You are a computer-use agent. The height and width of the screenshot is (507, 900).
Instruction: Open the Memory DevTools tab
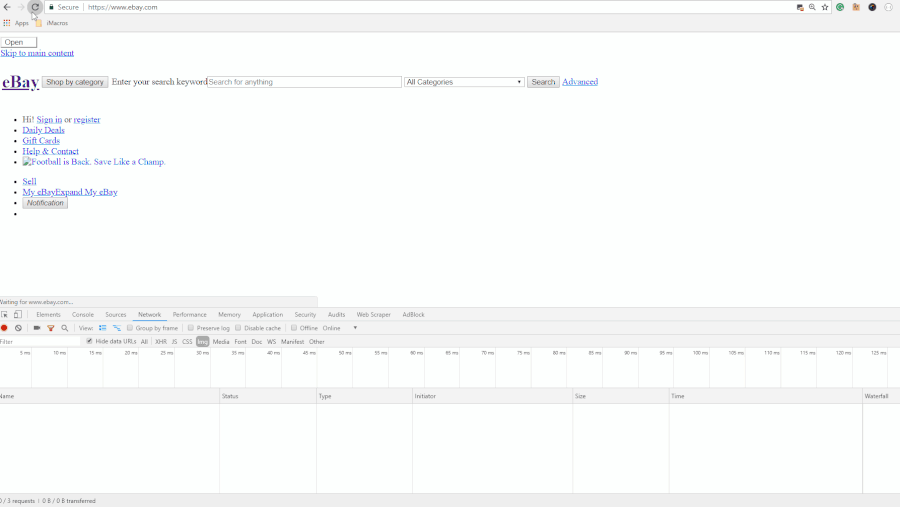click(x=229, y=315)
